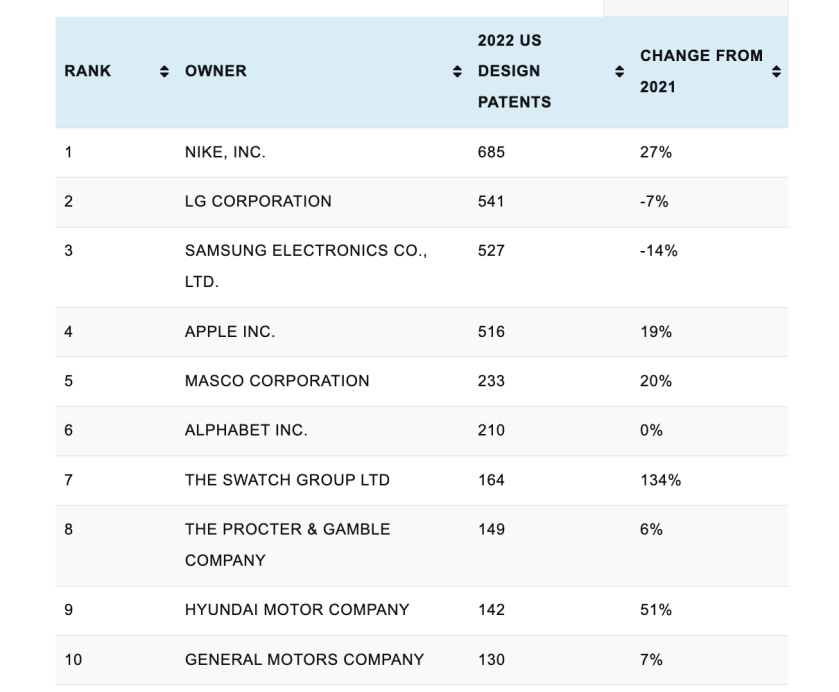The image size is (839, 692).
Task: Select SAMSUNG ELECTRONICS CO., LTD. owner cell
Action: (x=305, y=266)
